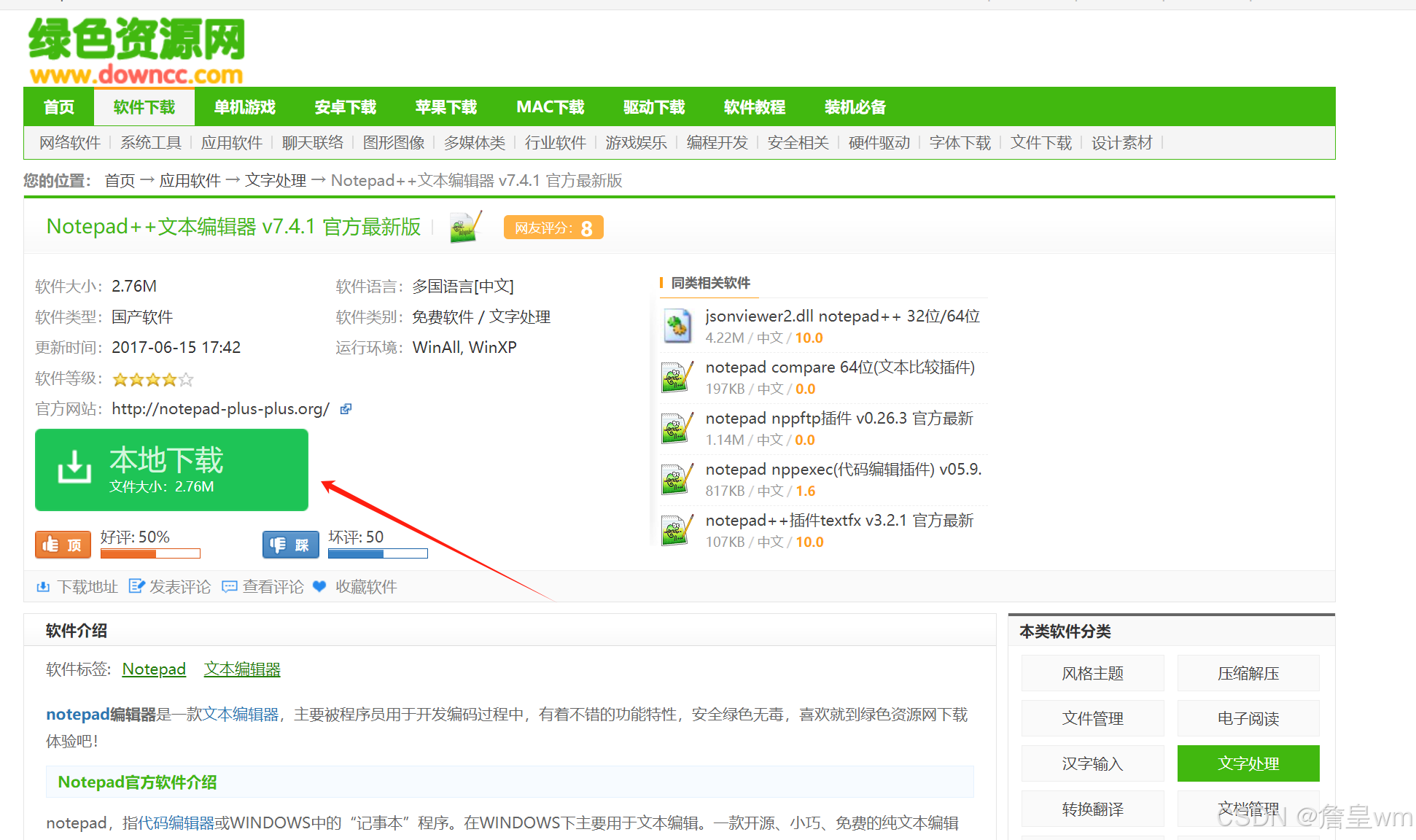
Task: Open the 单机游戏 navigation tab
Action: pyautogui.click(x=245, y=107)
